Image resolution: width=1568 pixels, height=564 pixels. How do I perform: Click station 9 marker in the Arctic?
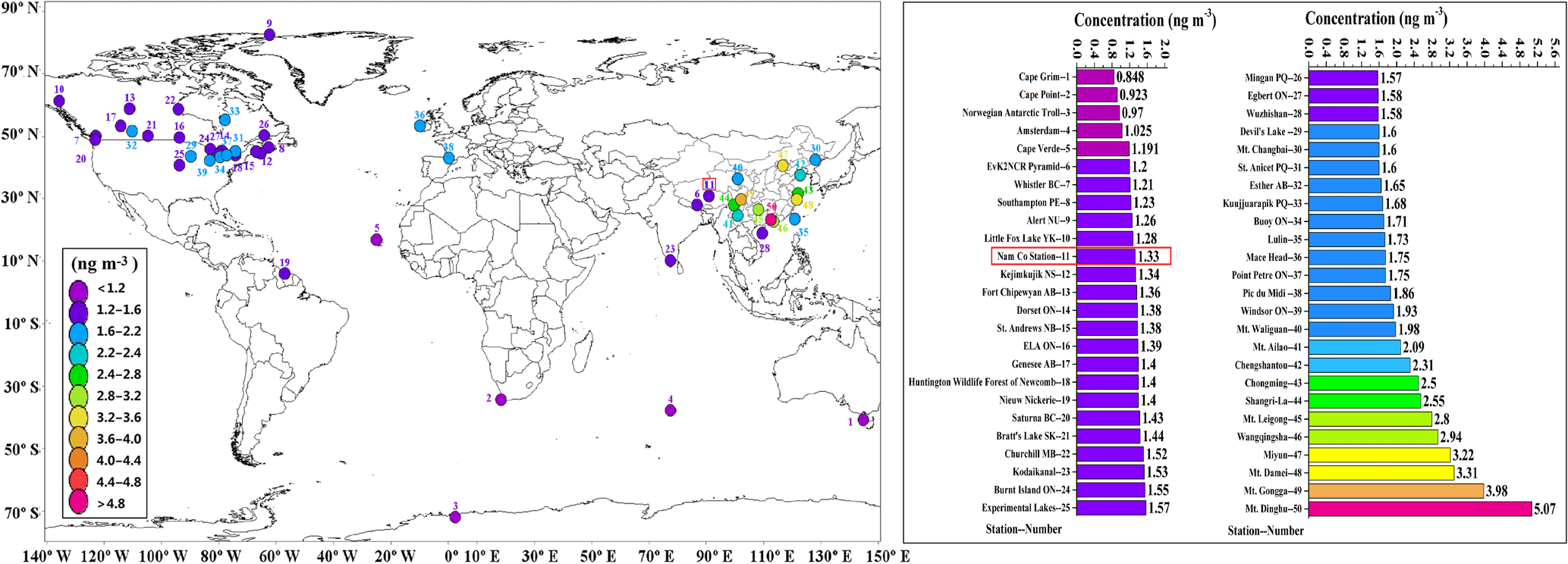(x=269, y=35)
